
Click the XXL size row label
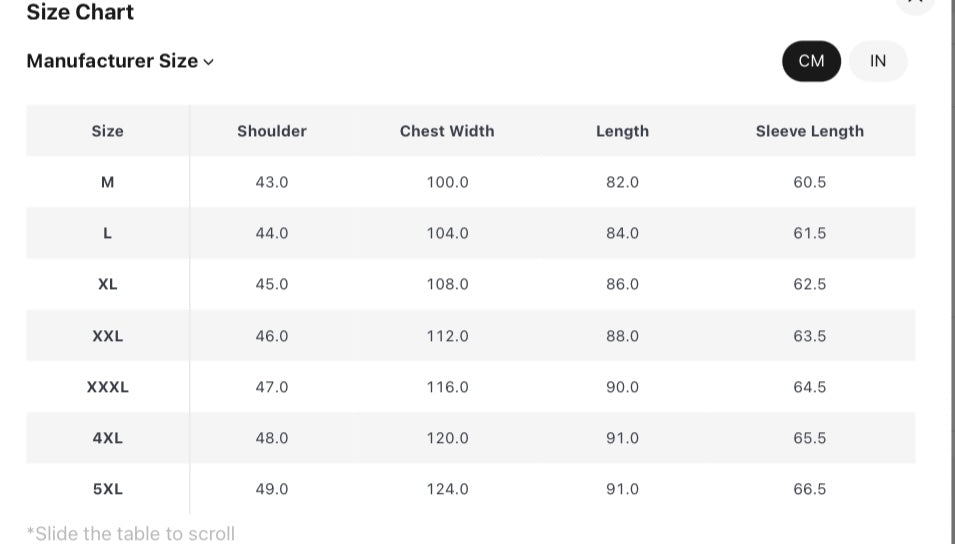[x=107, y=336]
